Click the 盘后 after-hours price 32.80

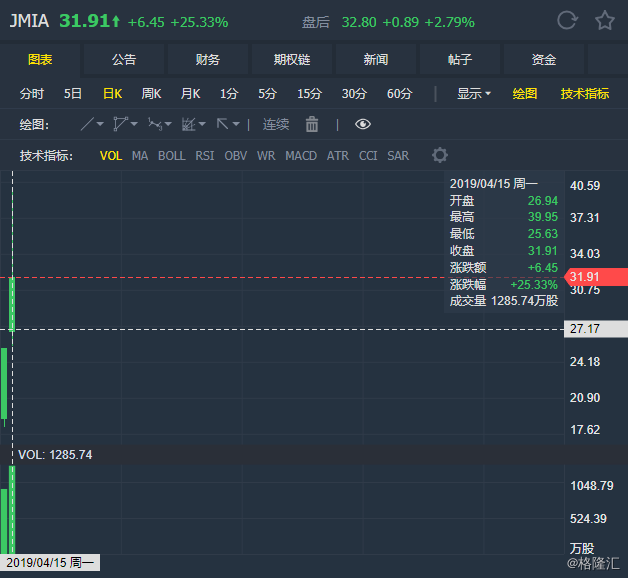pyautogui.click(x=359, y=22)
